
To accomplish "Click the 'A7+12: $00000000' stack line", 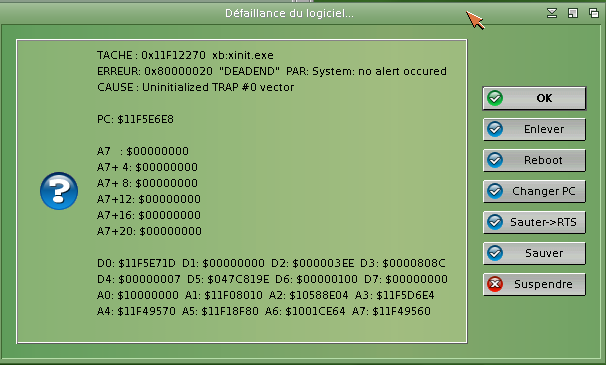I will pyautogui.click(x=149, y=200).
